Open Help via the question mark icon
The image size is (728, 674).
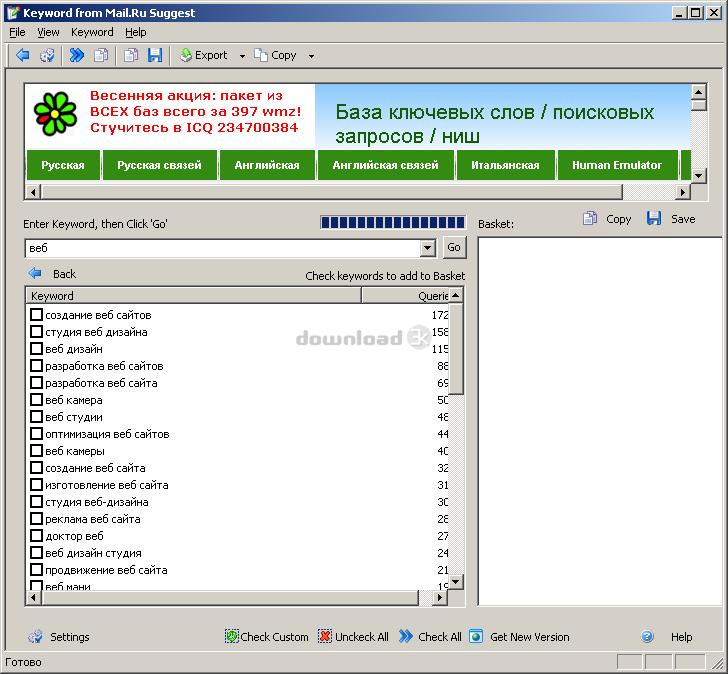(648, 636)
